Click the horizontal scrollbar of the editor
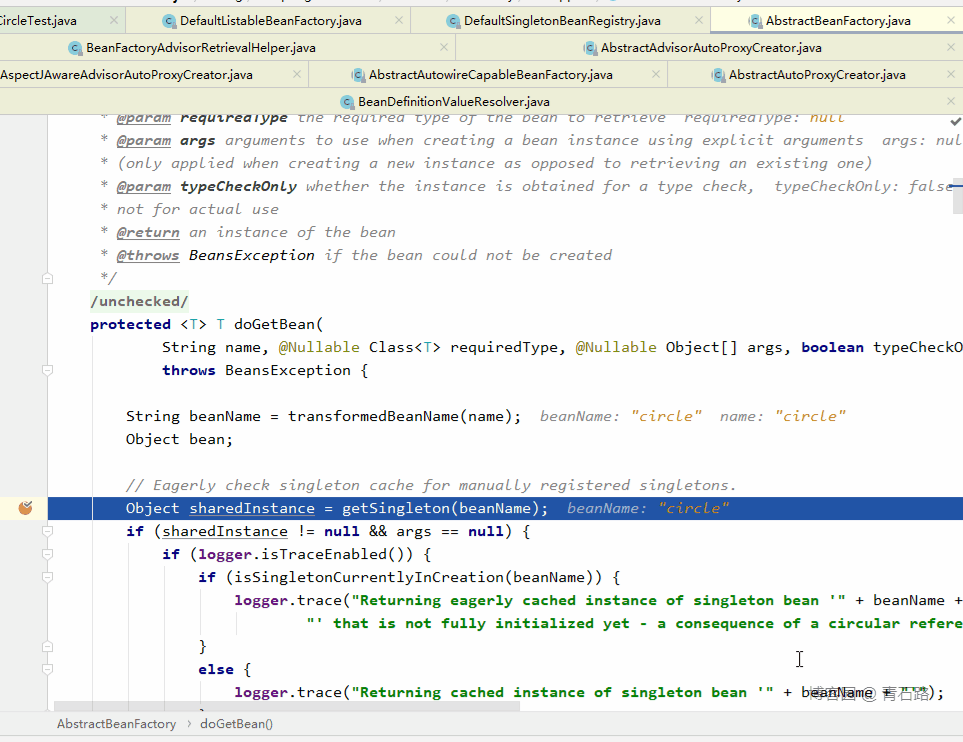963x742 pixels. point(287,706)
